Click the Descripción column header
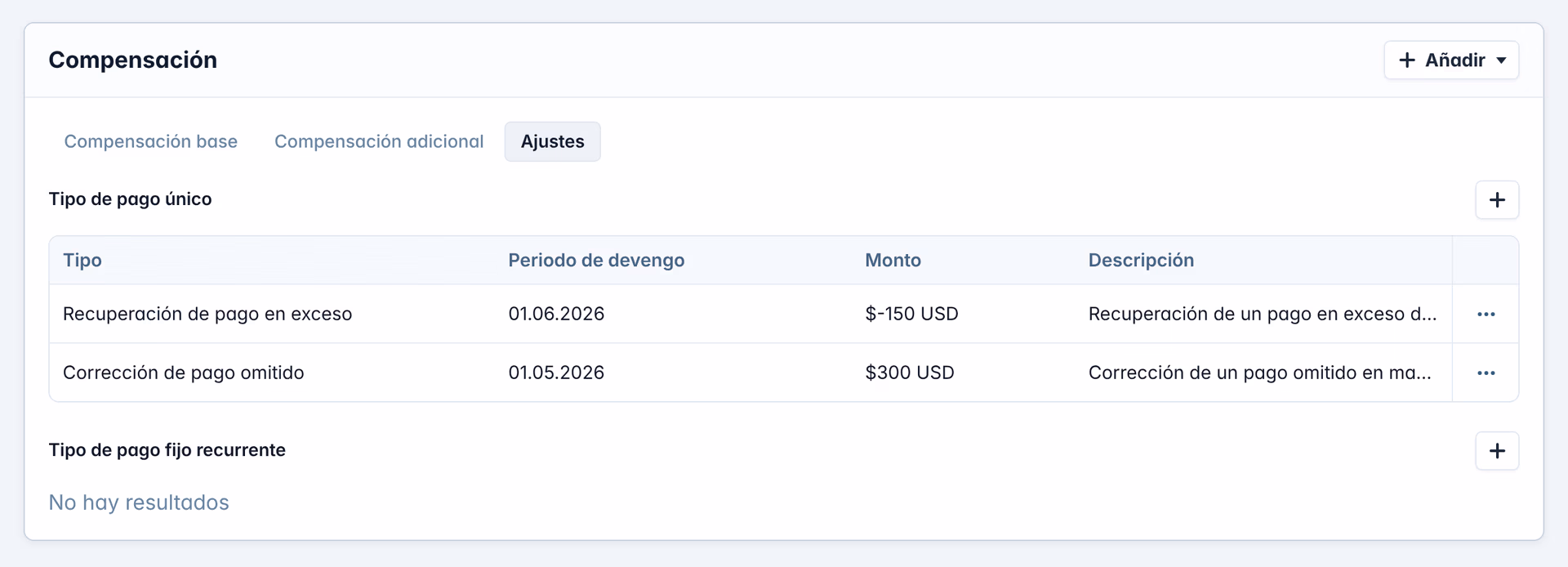 tap(1141, 261)
